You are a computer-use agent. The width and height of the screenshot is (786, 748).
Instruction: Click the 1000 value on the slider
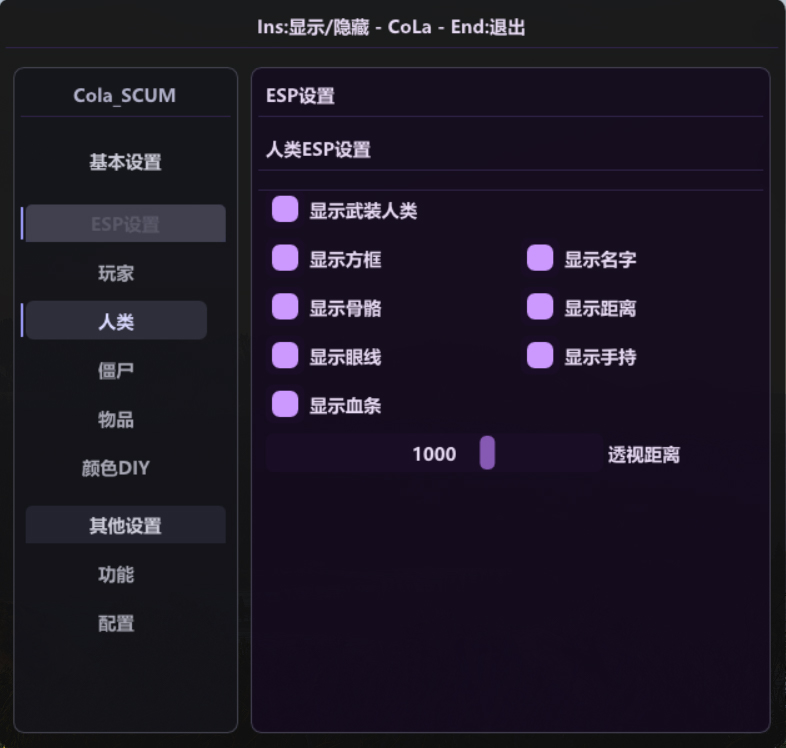pos(434,454)
